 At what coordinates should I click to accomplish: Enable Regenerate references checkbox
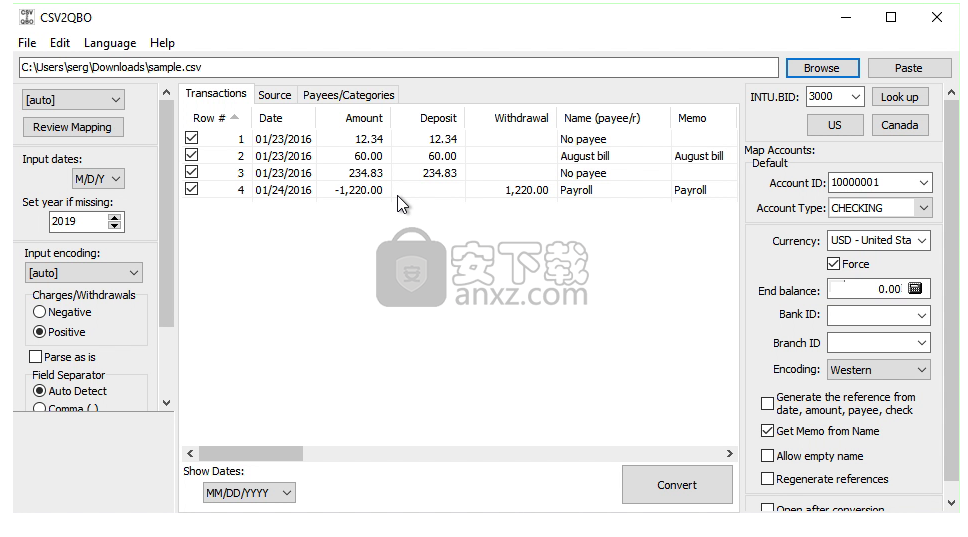[x=767, y=478]
